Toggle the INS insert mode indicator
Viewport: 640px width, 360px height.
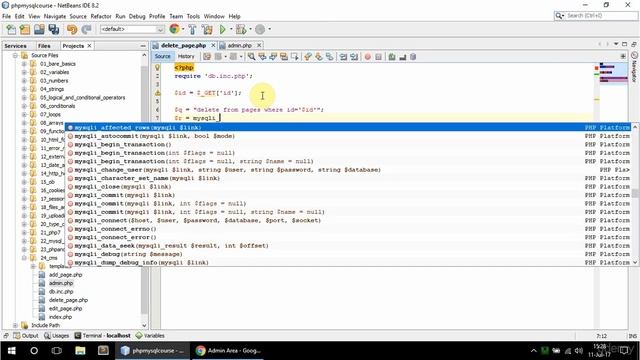click(633, 336)
